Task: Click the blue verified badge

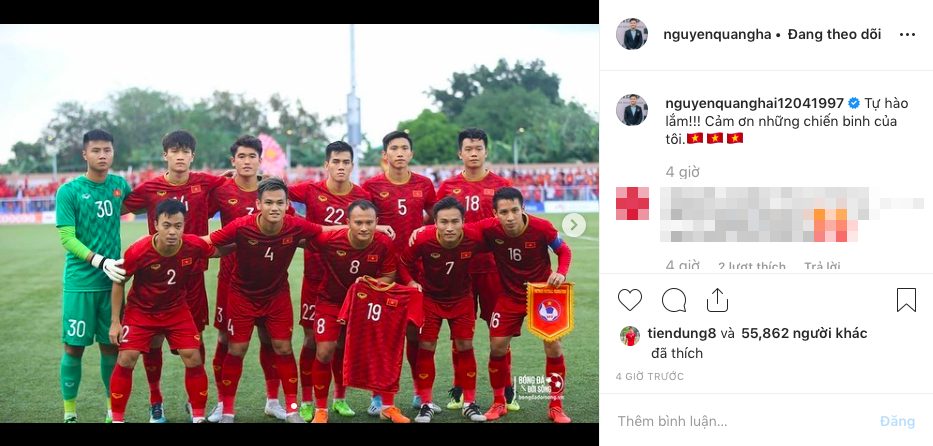Action: pyautogui.click(x=854, y=103)
